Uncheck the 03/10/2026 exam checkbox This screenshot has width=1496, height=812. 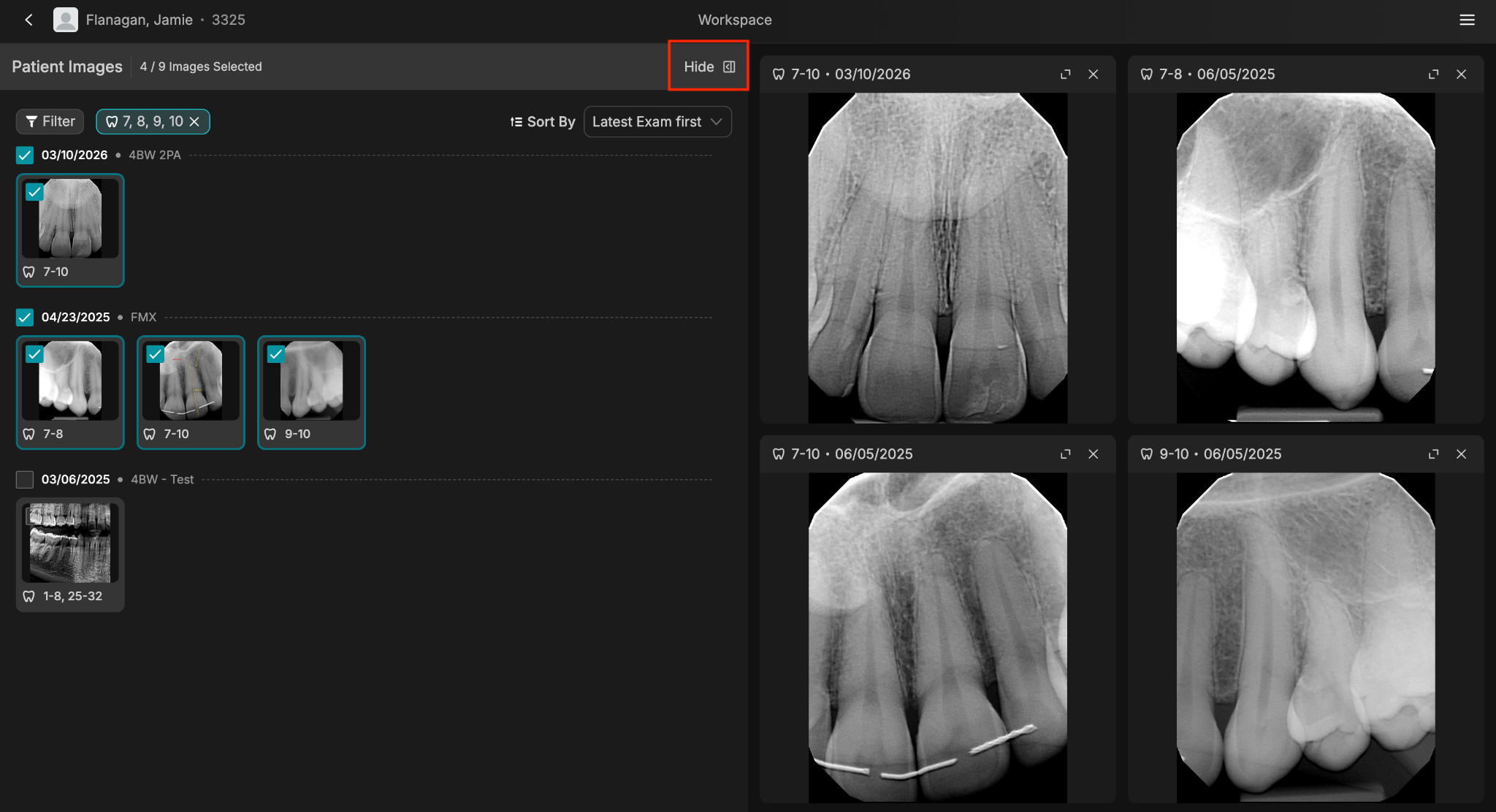(25, 155)
